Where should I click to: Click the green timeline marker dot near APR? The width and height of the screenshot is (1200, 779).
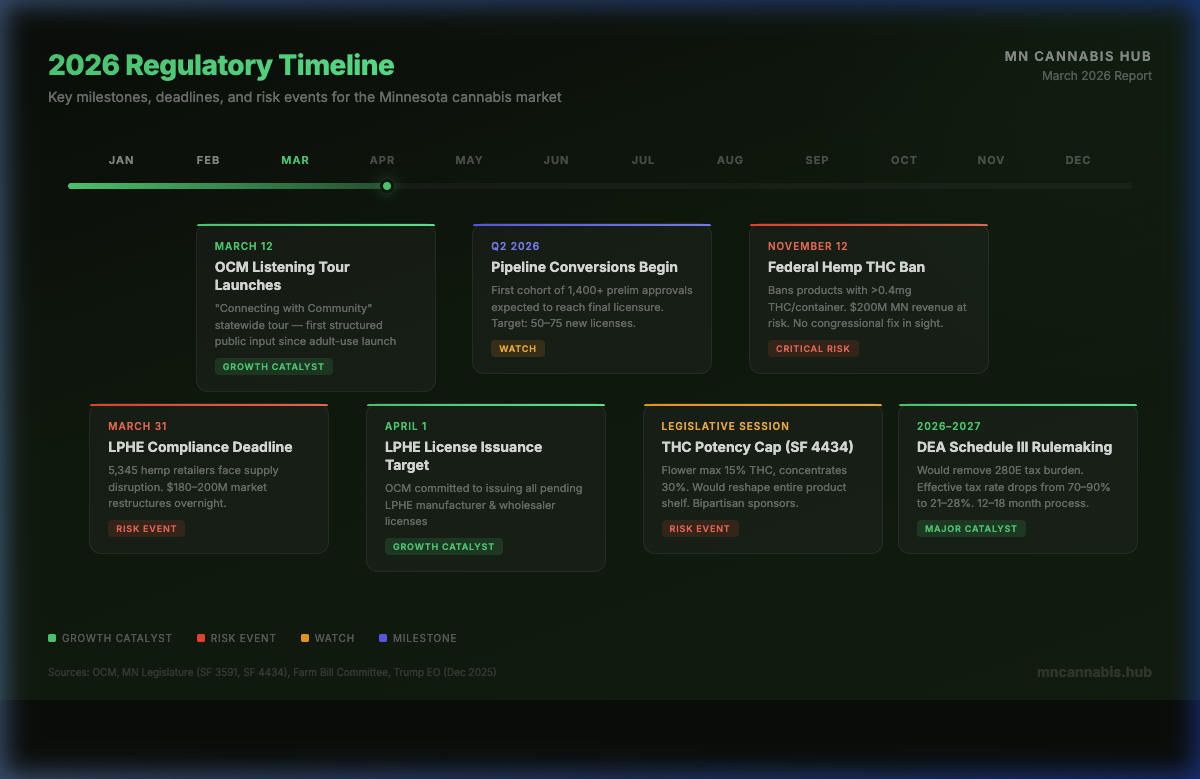click(x=385, y=185)
